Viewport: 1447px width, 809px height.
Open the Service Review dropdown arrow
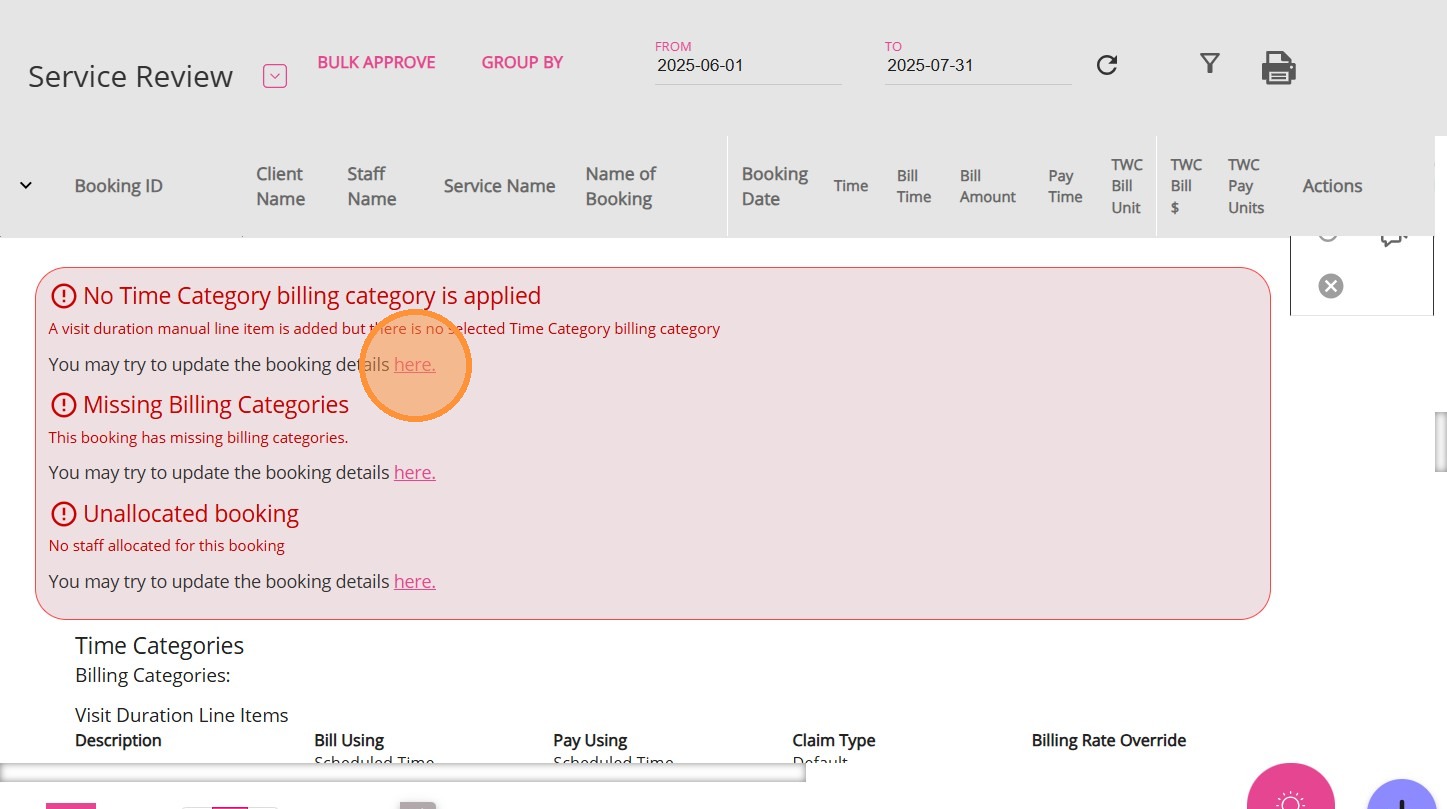tap(275, 76)
